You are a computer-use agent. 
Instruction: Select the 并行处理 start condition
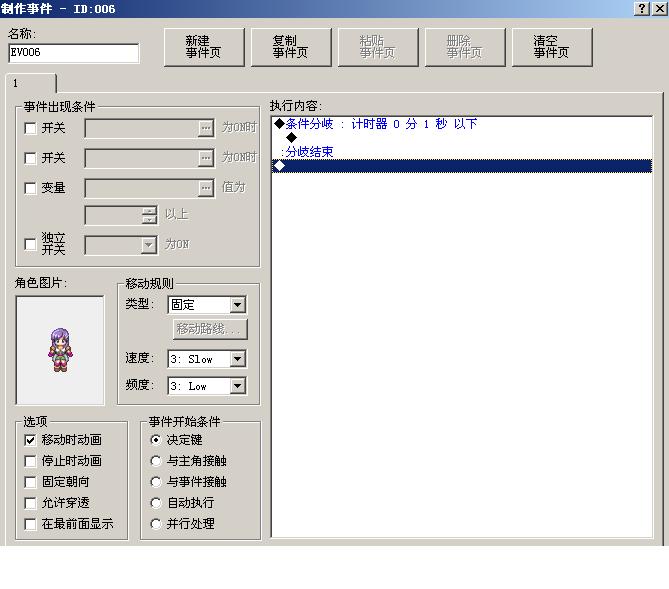click(x=156, y=524)
